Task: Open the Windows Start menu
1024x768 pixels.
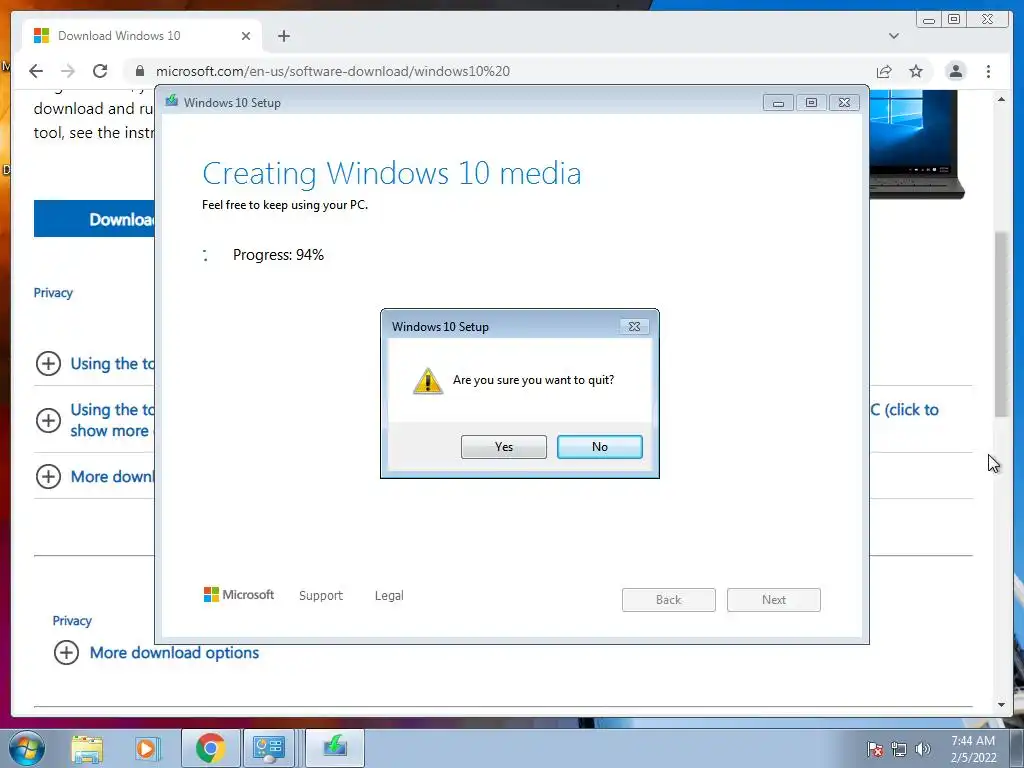Action: click(27, 748)
